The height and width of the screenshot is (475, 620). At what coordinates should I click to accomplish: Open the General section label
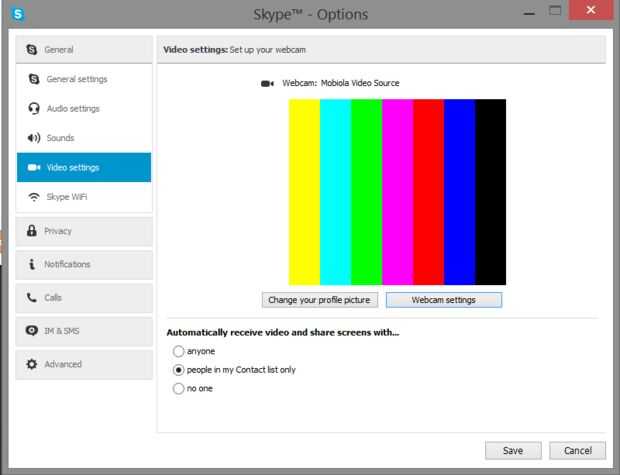(x=59, y=50)
